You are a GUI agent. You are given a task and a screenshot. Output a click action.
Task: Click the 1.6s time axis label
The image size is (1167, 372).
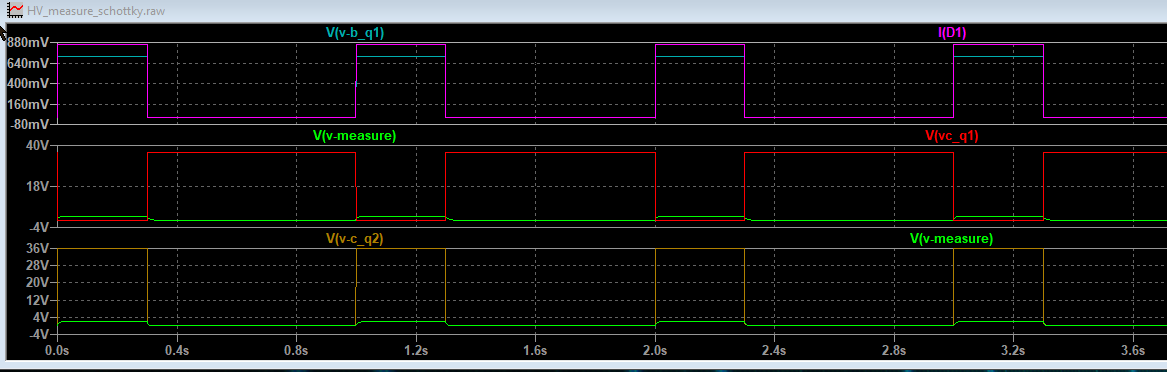[535, 349]
